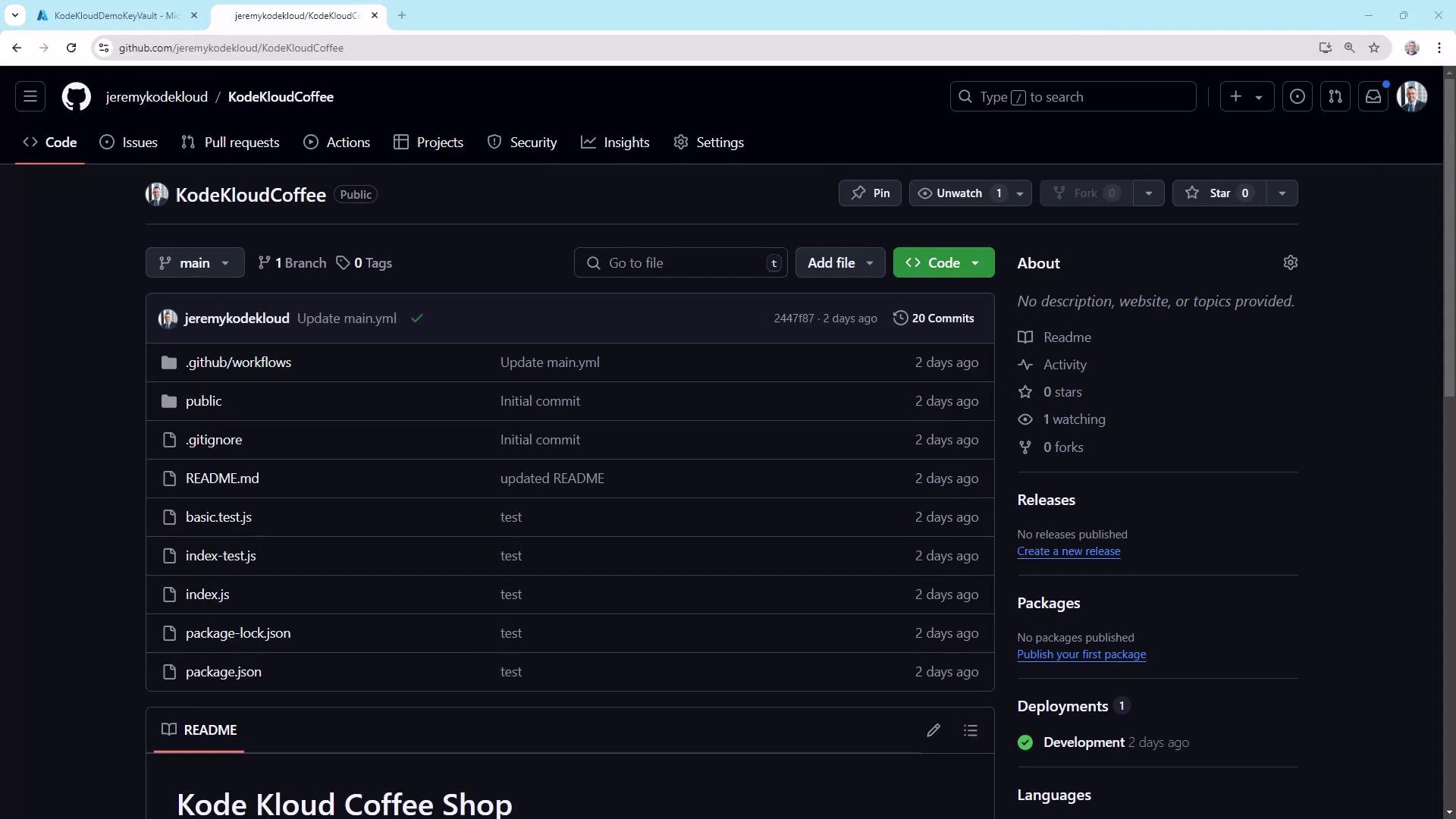
Task: Edit README with the pencil icon
Action: [x=934, y=730]
